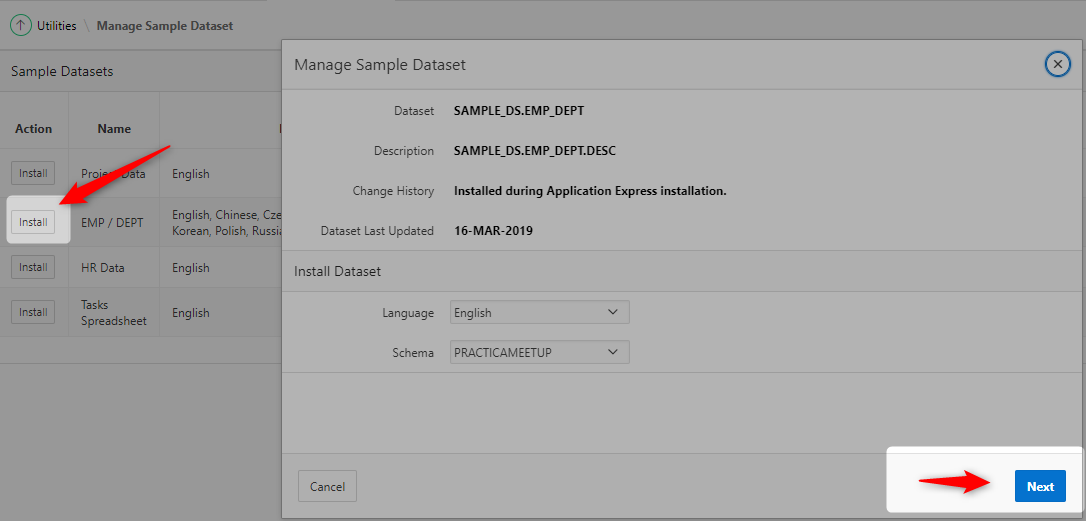Click Install for EMP / DEPT
Image resolution: width=1086 pixels, height=521 pixels.
(33, 222)
